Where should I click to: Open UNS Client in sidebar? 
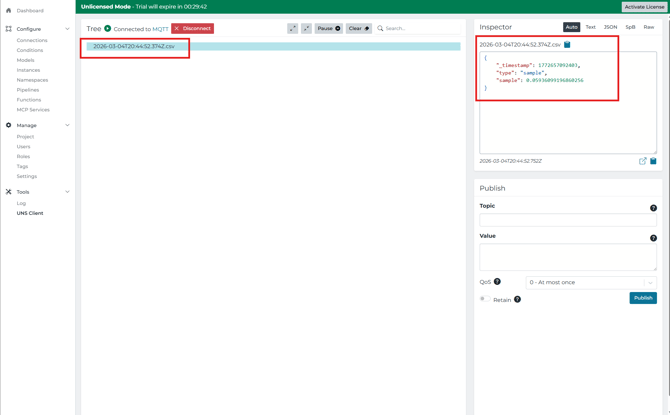[x=30, y=213]
